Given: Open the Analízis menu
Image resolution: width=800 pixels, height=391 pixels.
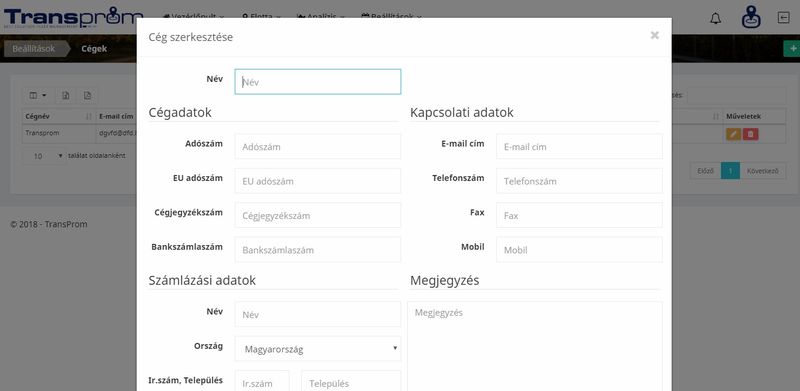Looking at the screenshot, I should [321, 17].
